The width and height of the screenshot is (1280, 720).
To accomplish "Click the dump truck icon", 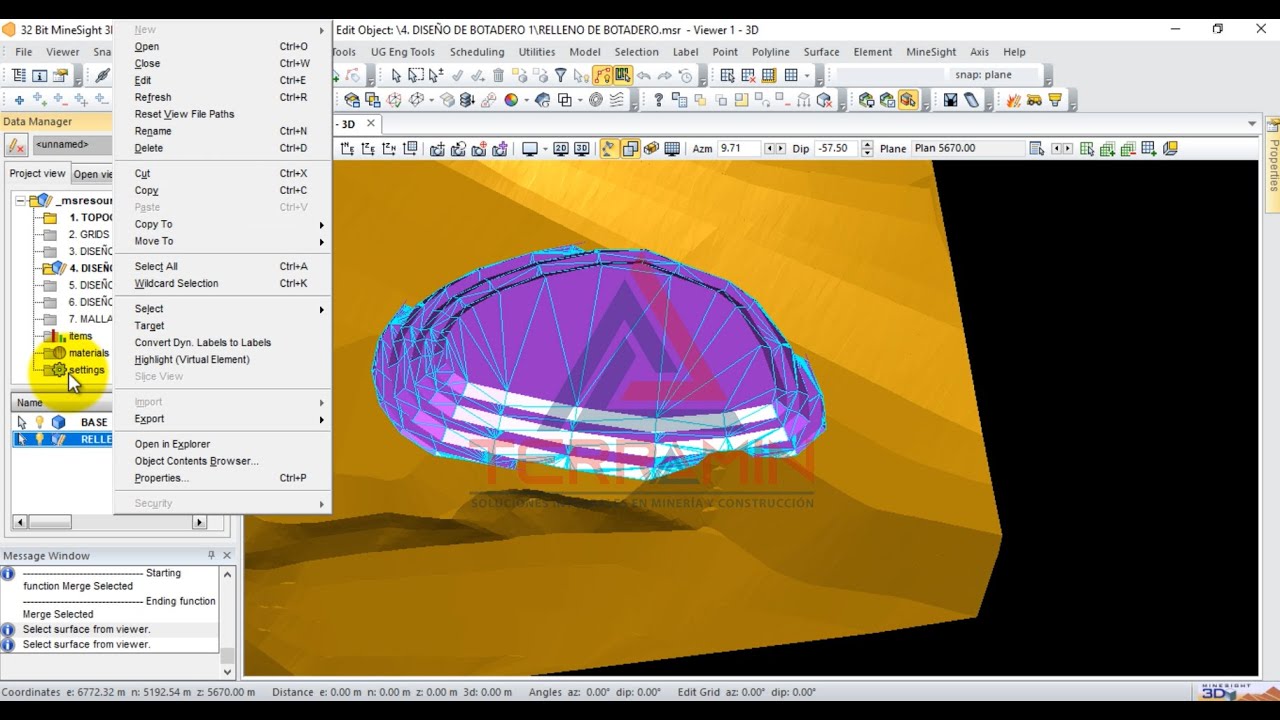I will pyautogui.click(x=1034, y=100).
